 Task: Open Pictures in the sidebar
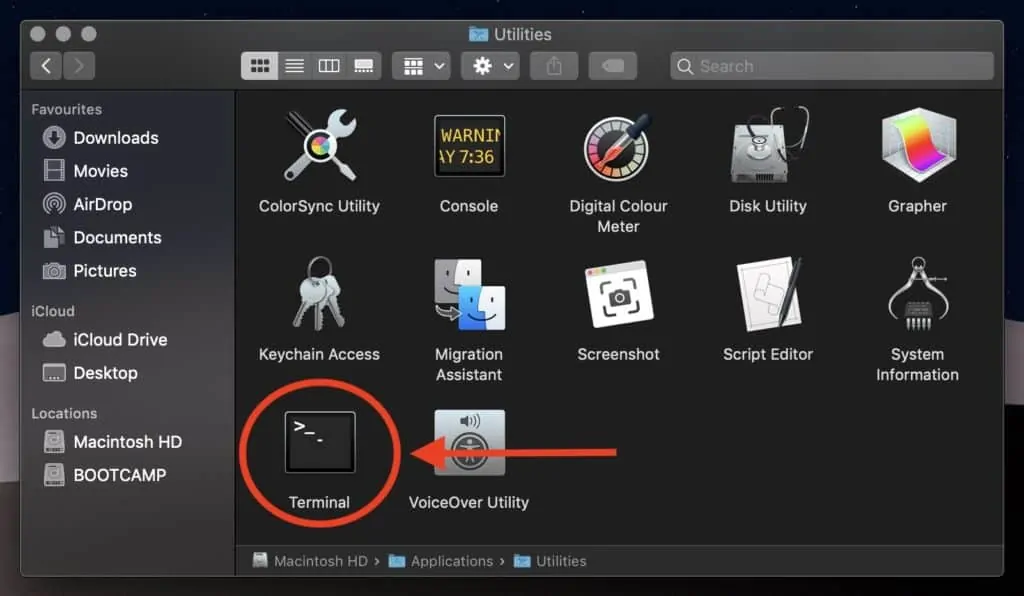(x=90, y=271)
